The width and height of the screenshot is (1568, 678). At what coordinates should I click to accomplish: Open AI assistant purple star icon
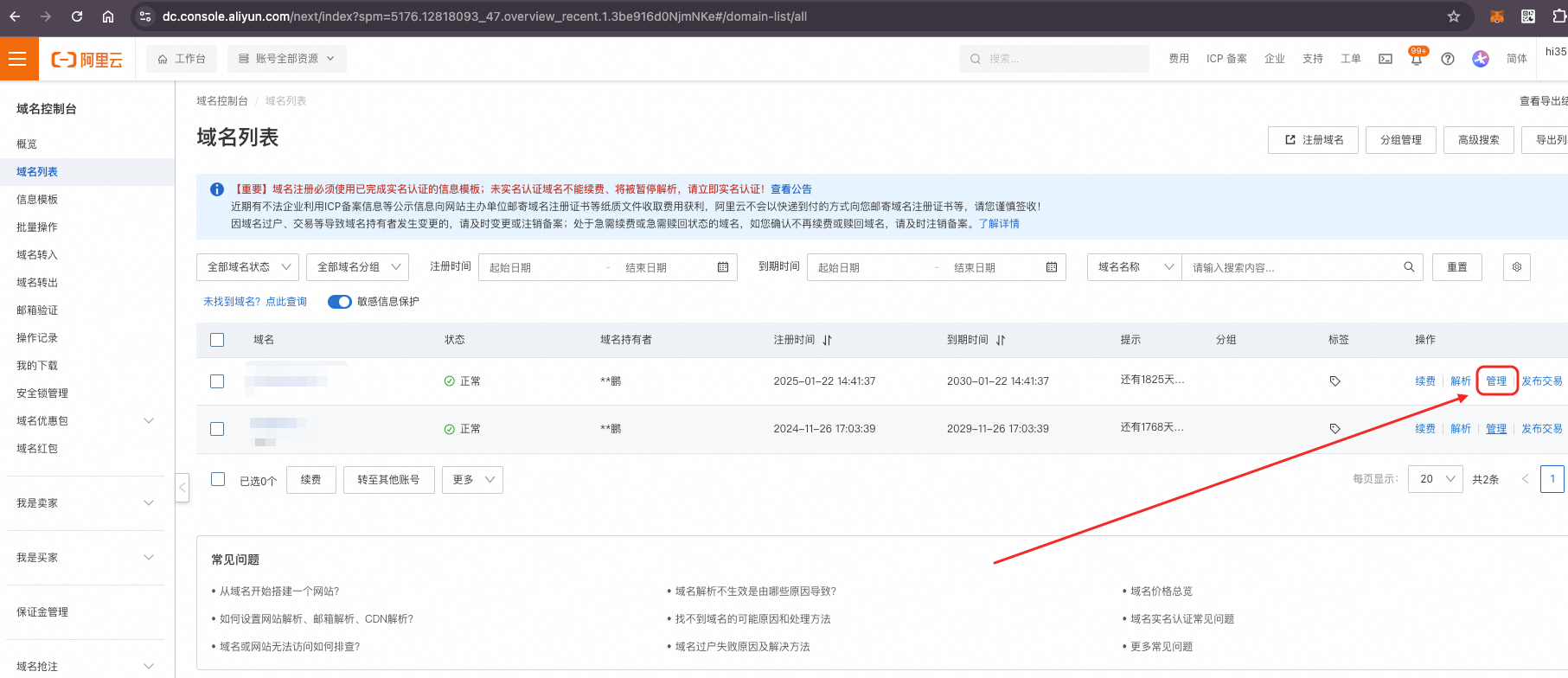click(x=1481, y=59)
